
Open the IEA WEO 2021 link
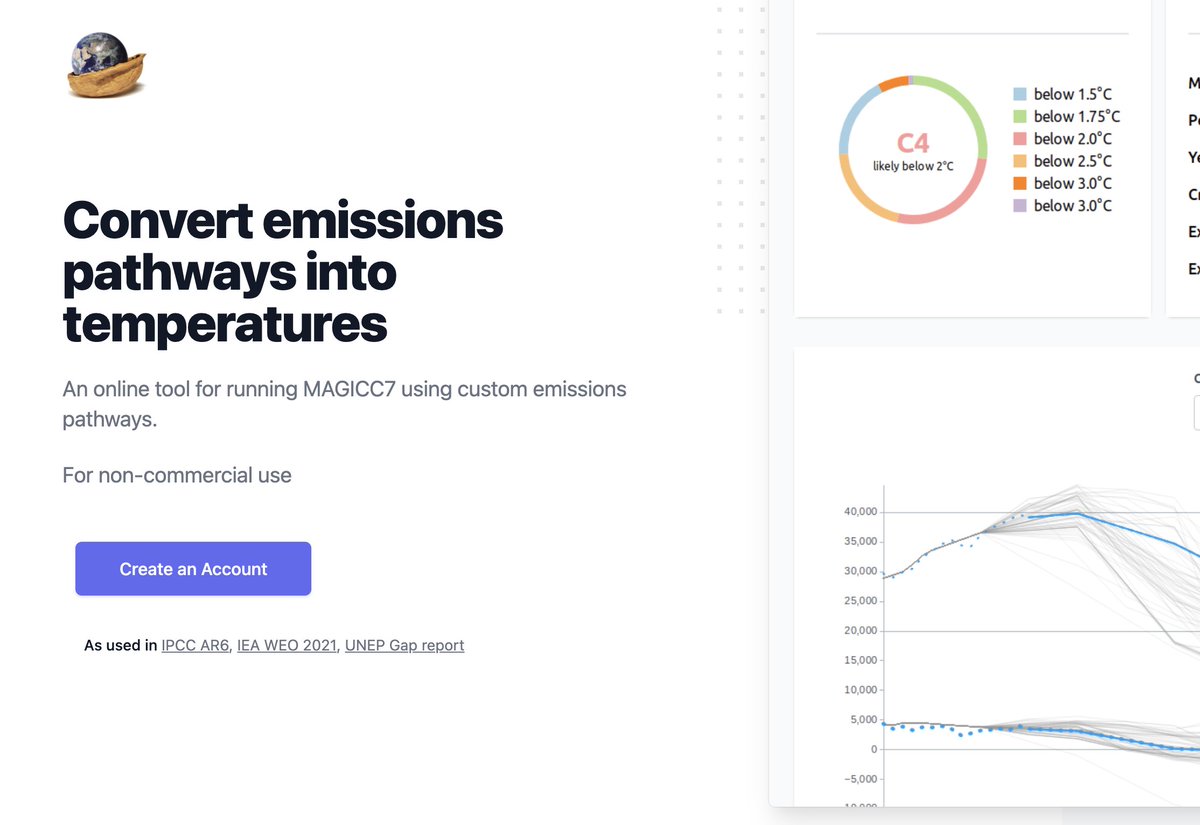(287, 646)
